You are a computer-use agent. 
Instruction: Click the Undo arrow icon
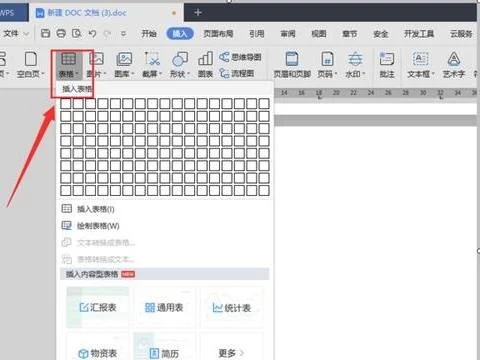(x=92, y=33)
